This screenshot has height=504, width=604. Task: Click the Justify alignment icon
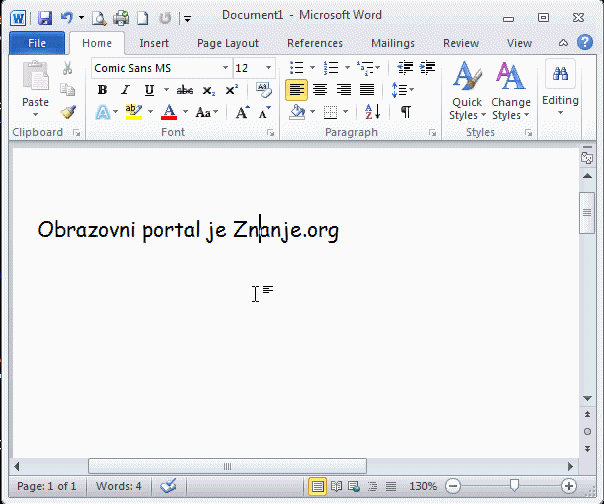[367, 90]
